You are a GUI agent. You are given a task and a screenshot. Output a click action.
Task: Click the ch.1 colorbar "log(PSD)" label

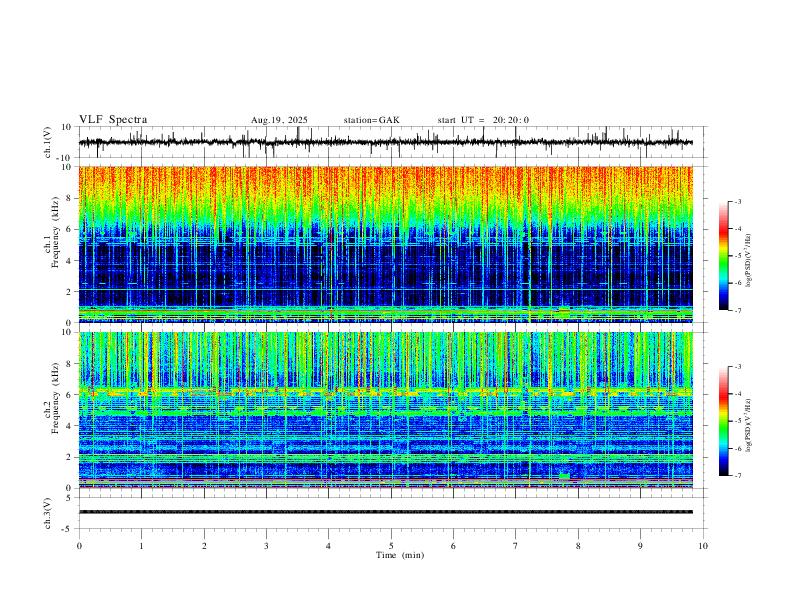(x=748, y=261)
